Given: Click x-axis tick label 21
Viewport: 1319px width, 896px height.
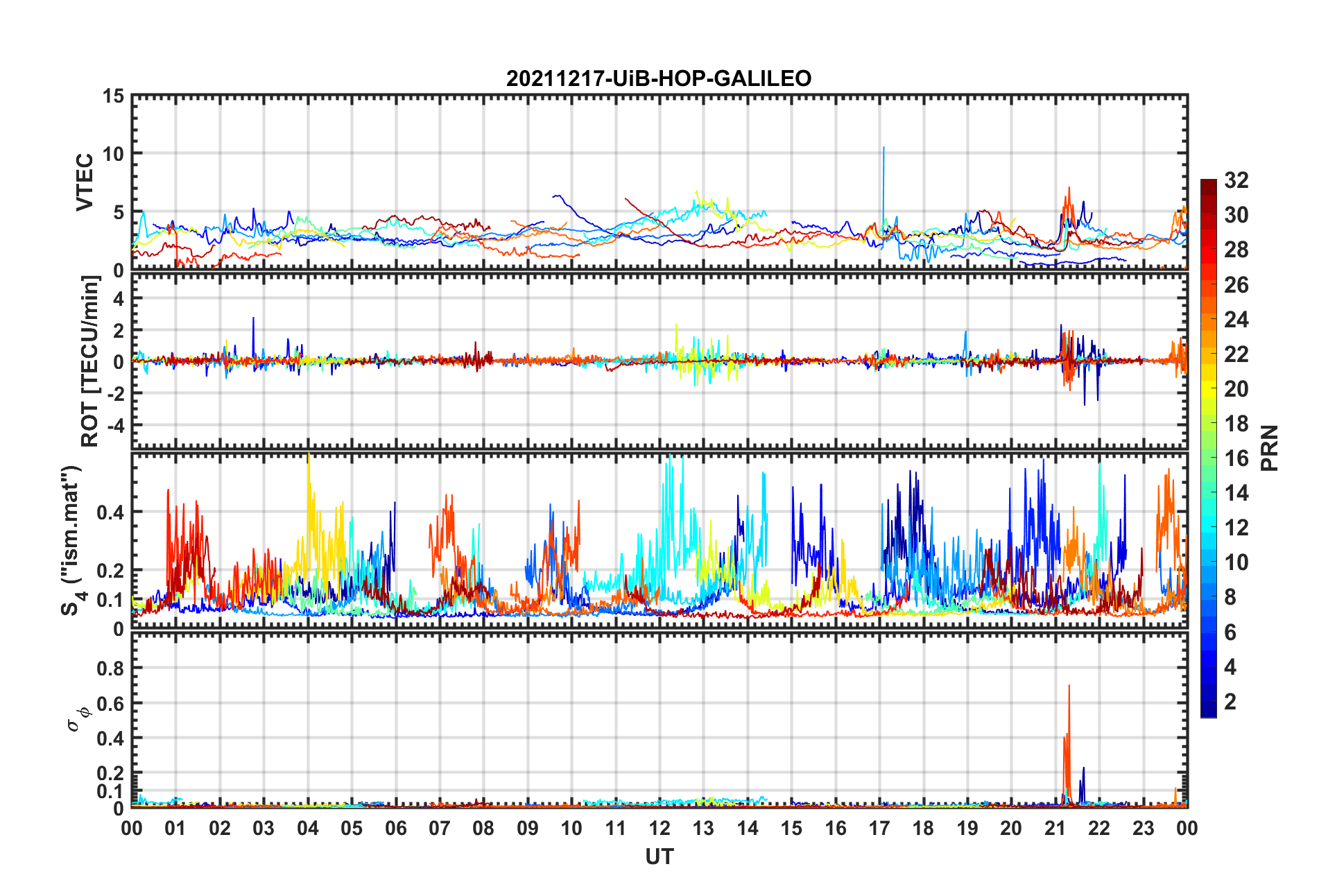Looking at the screenshot, I should pos(1055,828).
